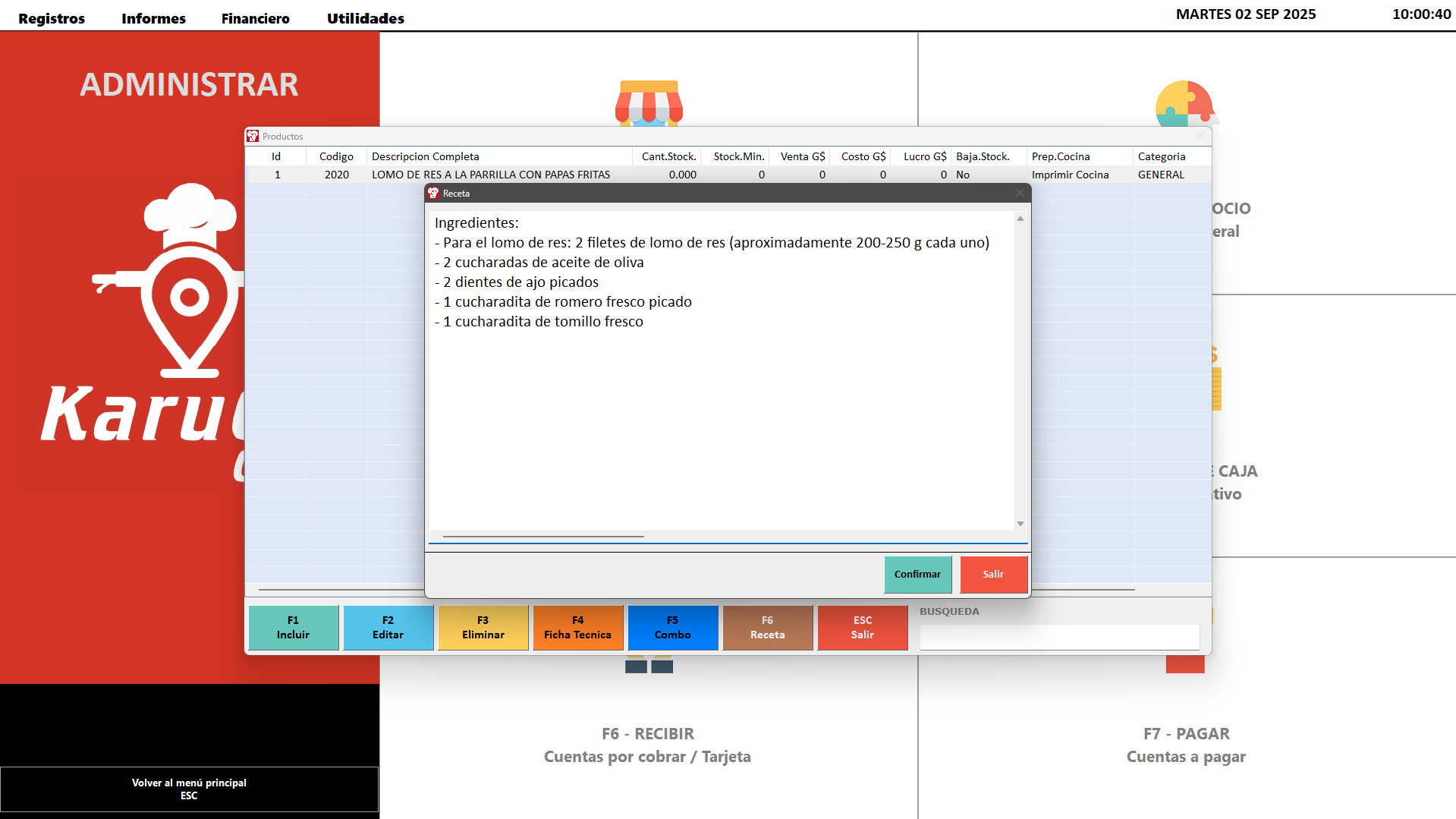Click the Receta dialog title icon
1456x819 pixels.
tap(433, 194)
